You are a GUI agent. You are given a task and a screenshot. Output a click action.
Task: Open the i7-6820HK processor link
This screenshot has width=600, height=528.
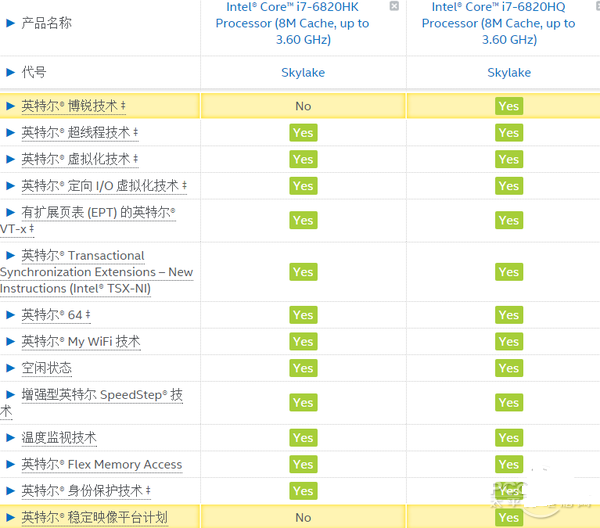point(292,23)
